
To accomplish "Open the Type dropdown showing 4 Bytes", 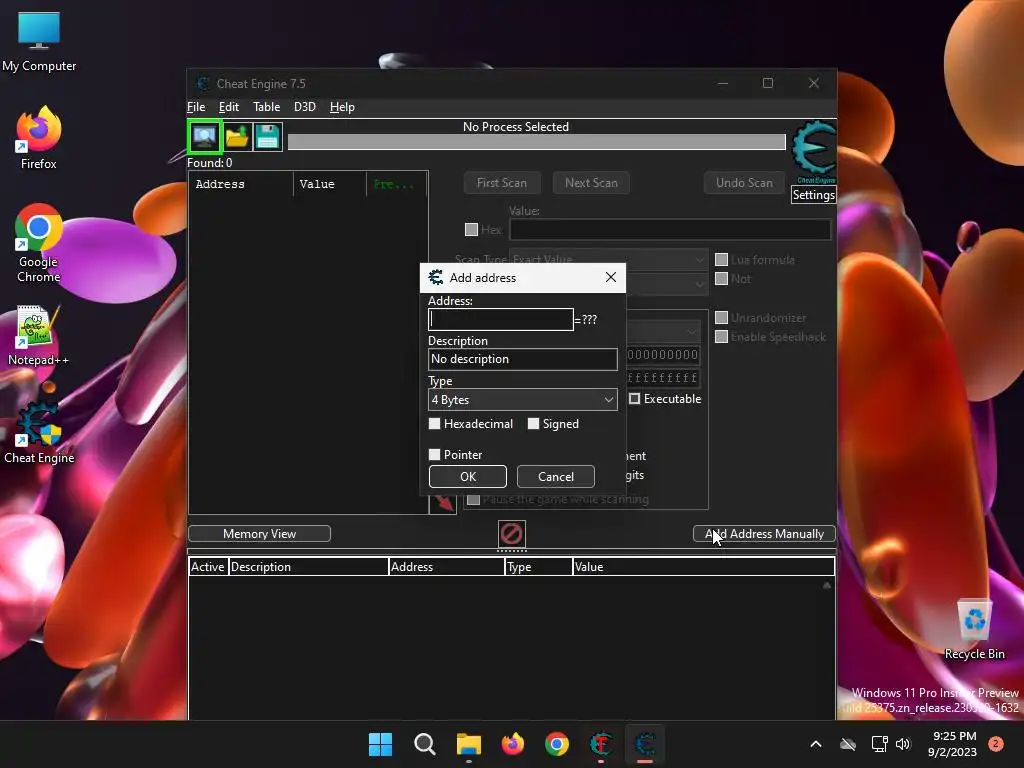I will pos(522,400).
